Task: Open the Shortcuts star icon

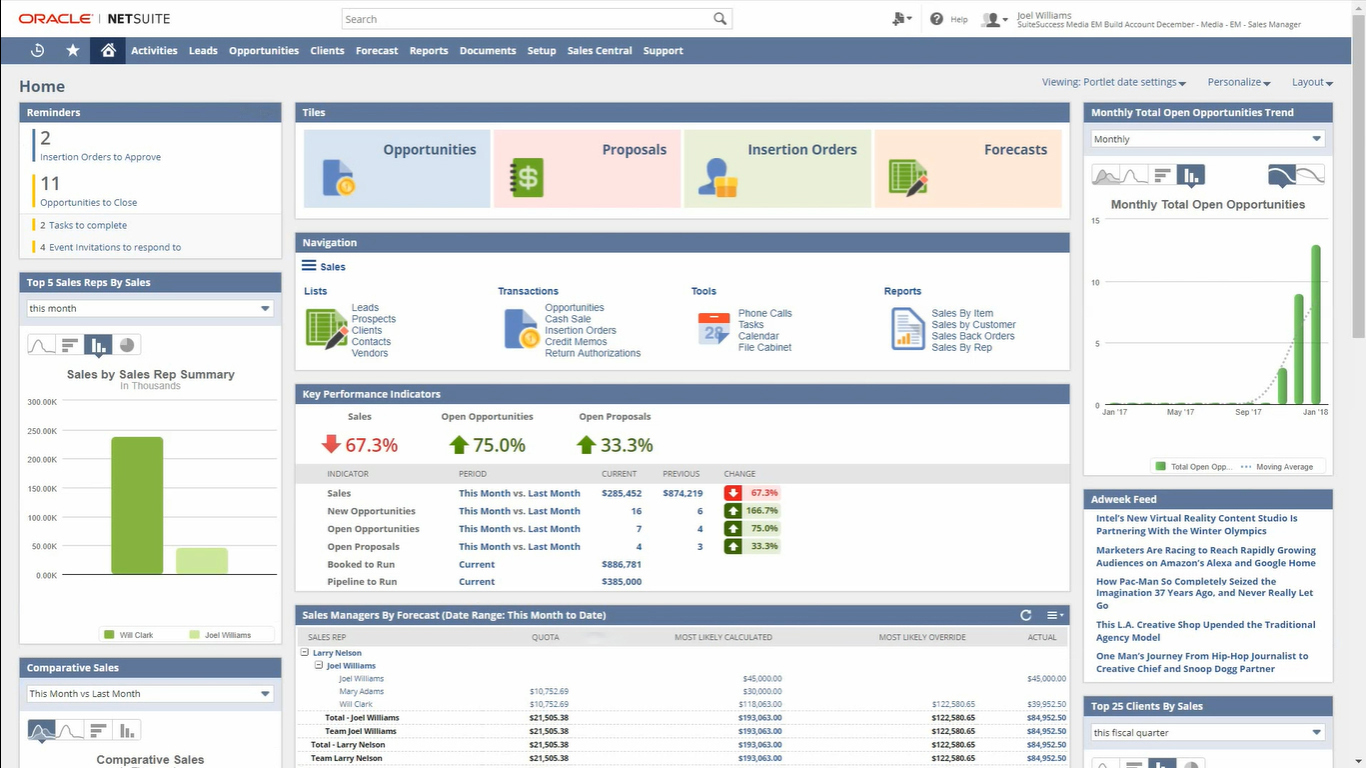Action: (x=73, y=51)
